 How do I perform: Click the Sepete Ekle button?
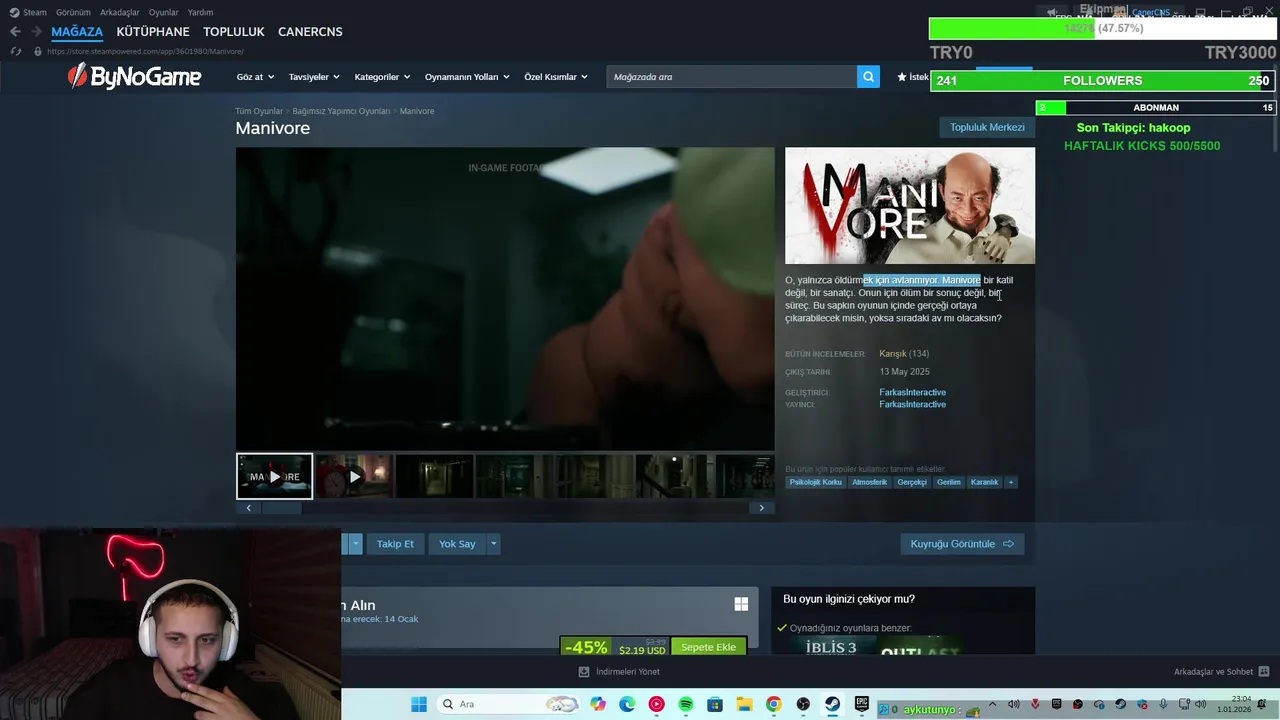(x=708, y=647)
